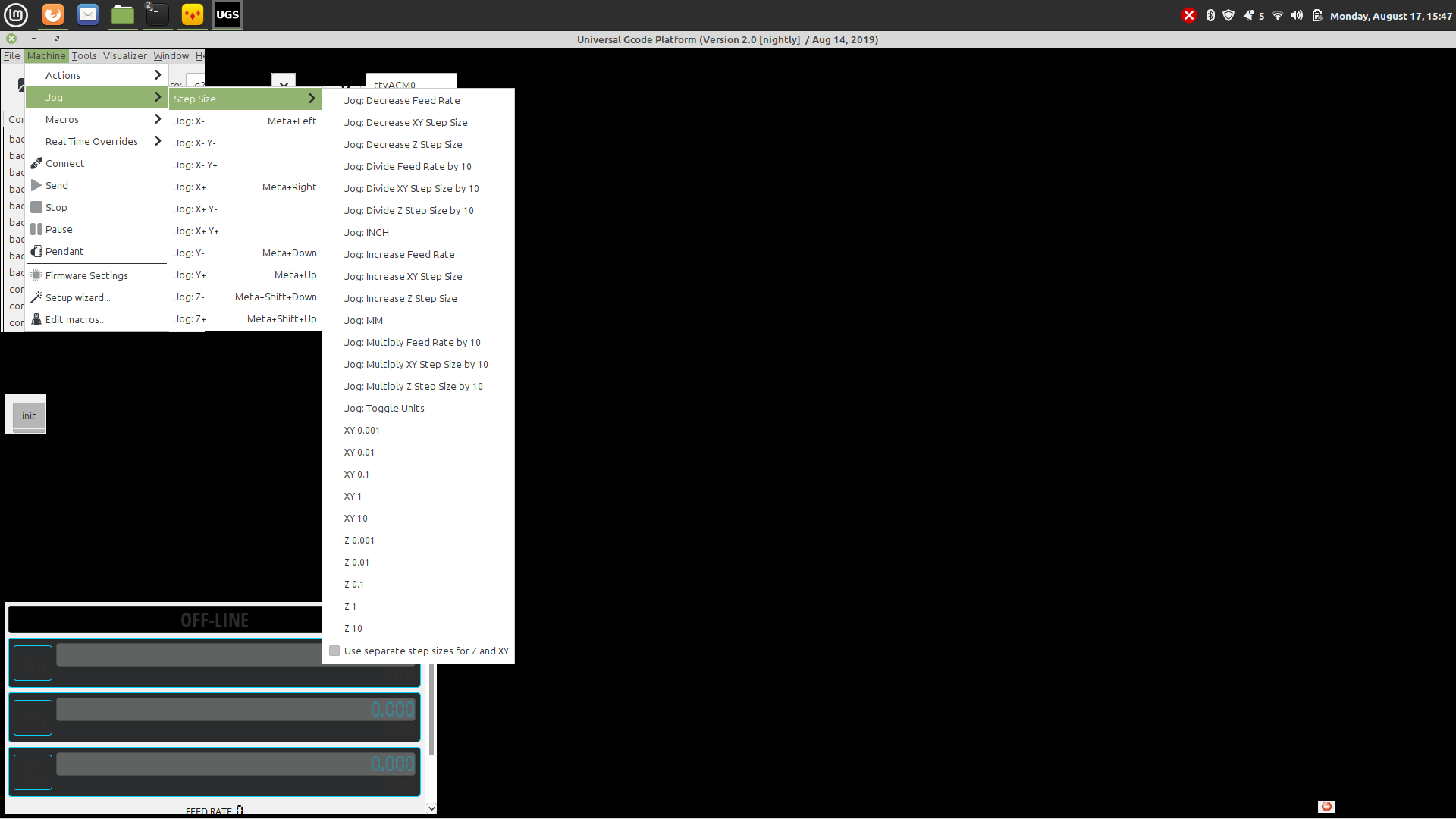Open the File menu
This screenshot has height=819, width=1456.
[x=12, y=55]
